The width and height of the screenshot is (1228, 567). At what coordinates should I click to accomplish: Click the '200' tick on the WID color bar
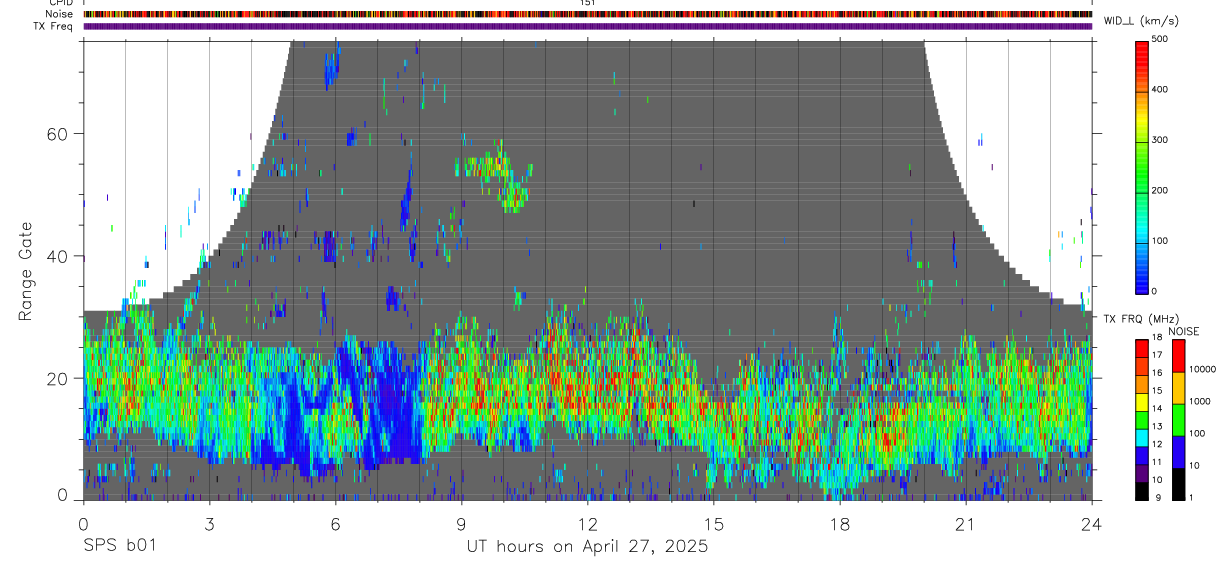(1161, 190)
